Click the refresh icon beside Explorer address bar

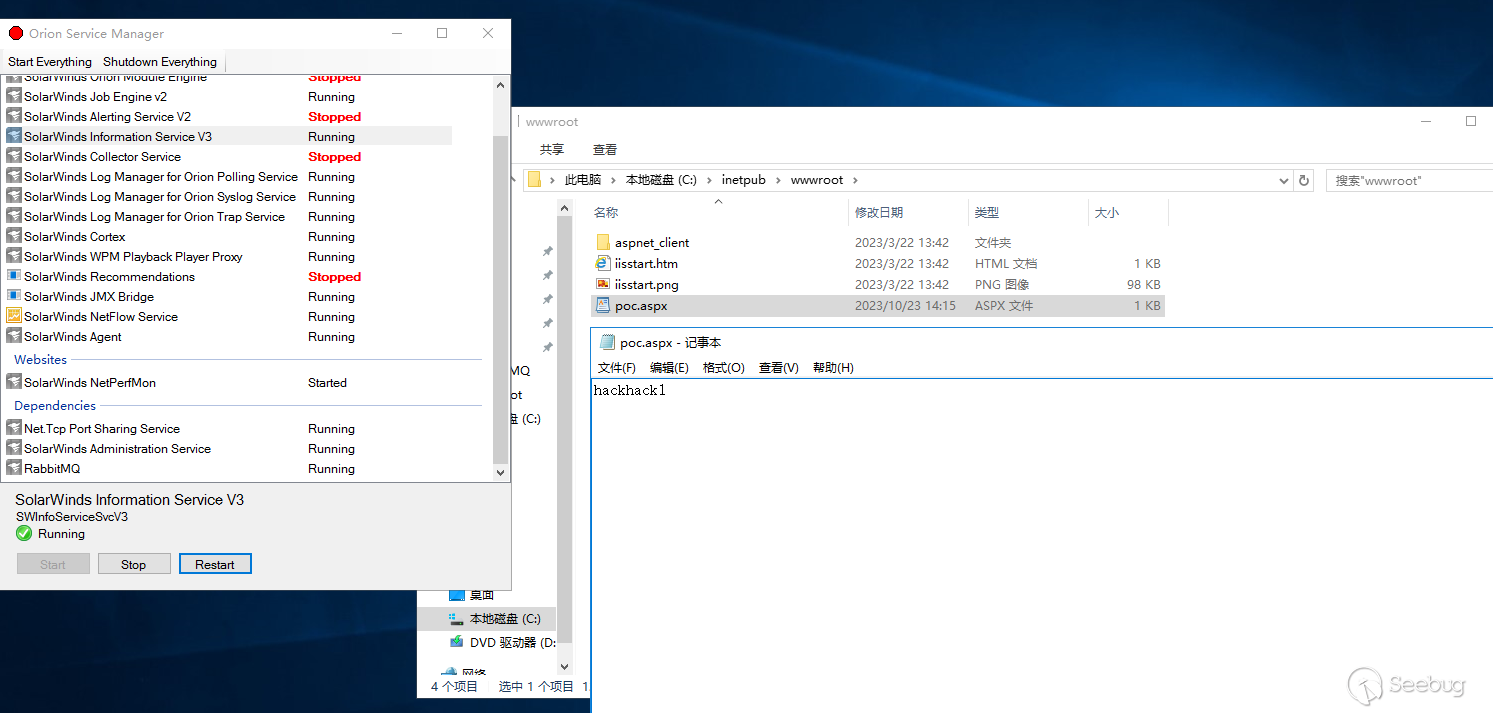1303,181
